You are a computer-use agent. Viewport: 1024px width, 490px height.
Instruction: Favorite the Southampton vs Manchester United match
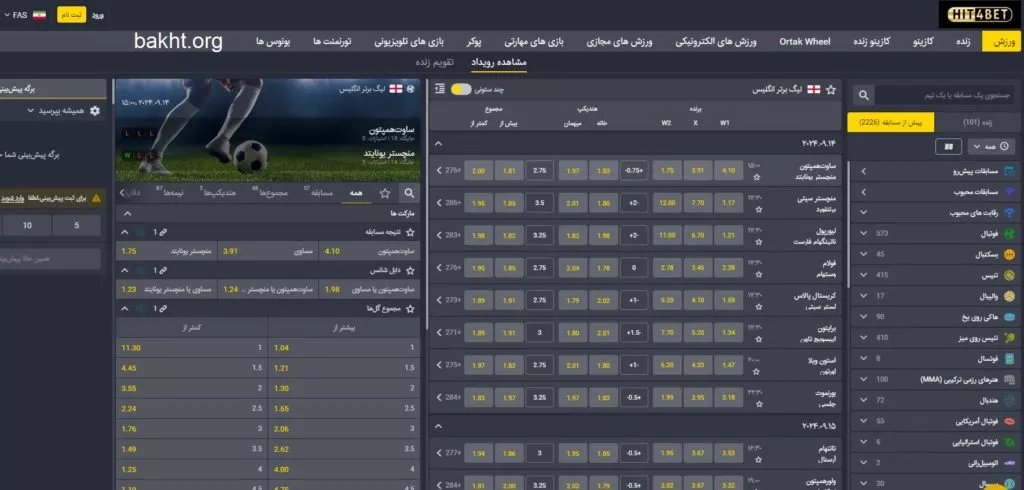tap(758, 177)
